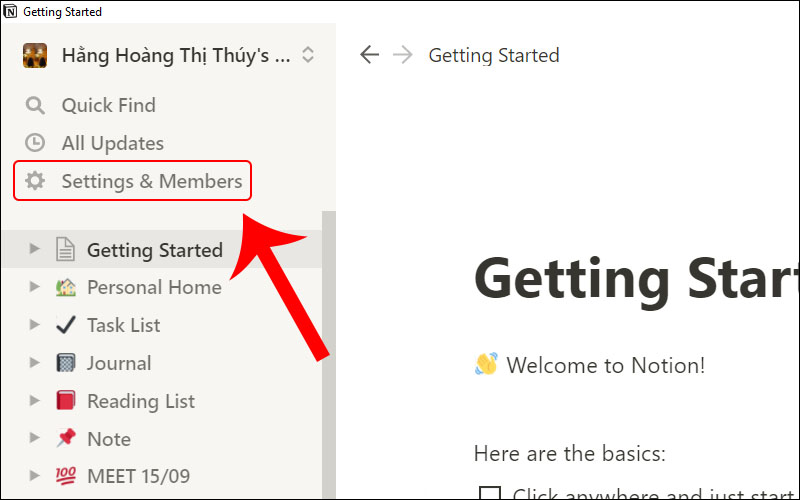Image resolution: width=800 pixels, height=500 pixels.
Task: Click the Settings & Members gear icon
Action: tap(35, 181)
